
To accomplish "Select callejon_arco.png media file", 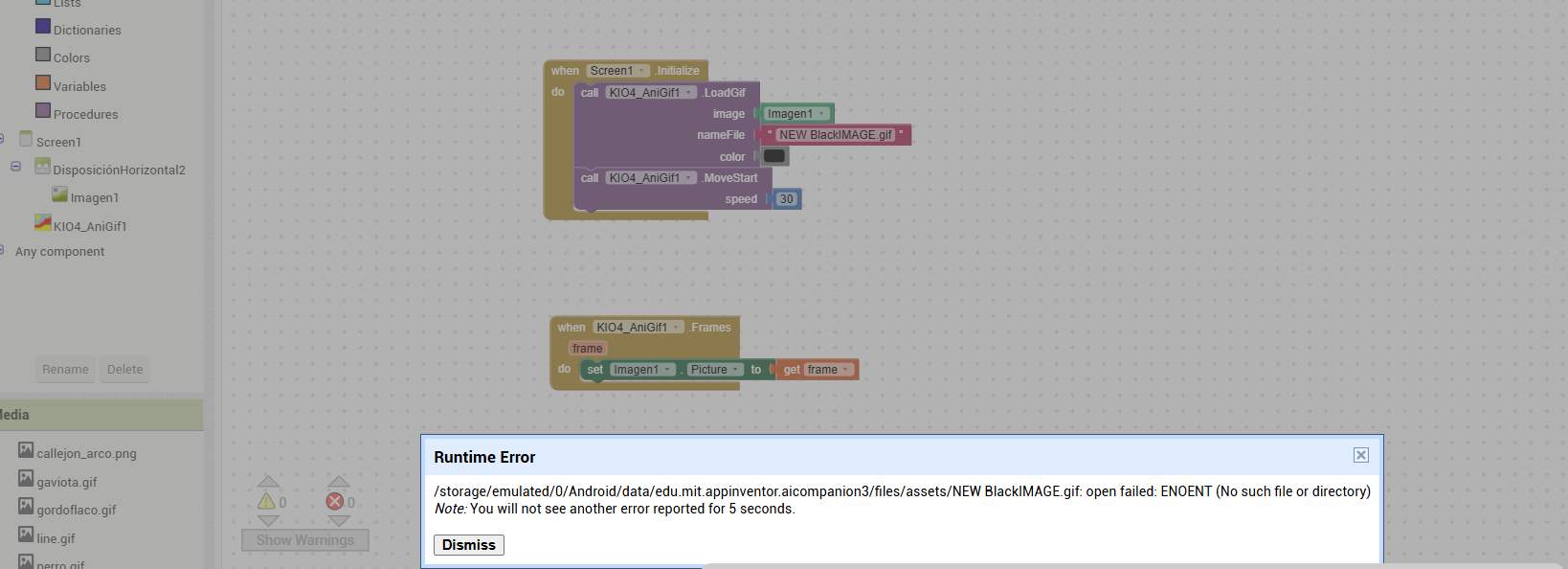I will coord(86,453).
